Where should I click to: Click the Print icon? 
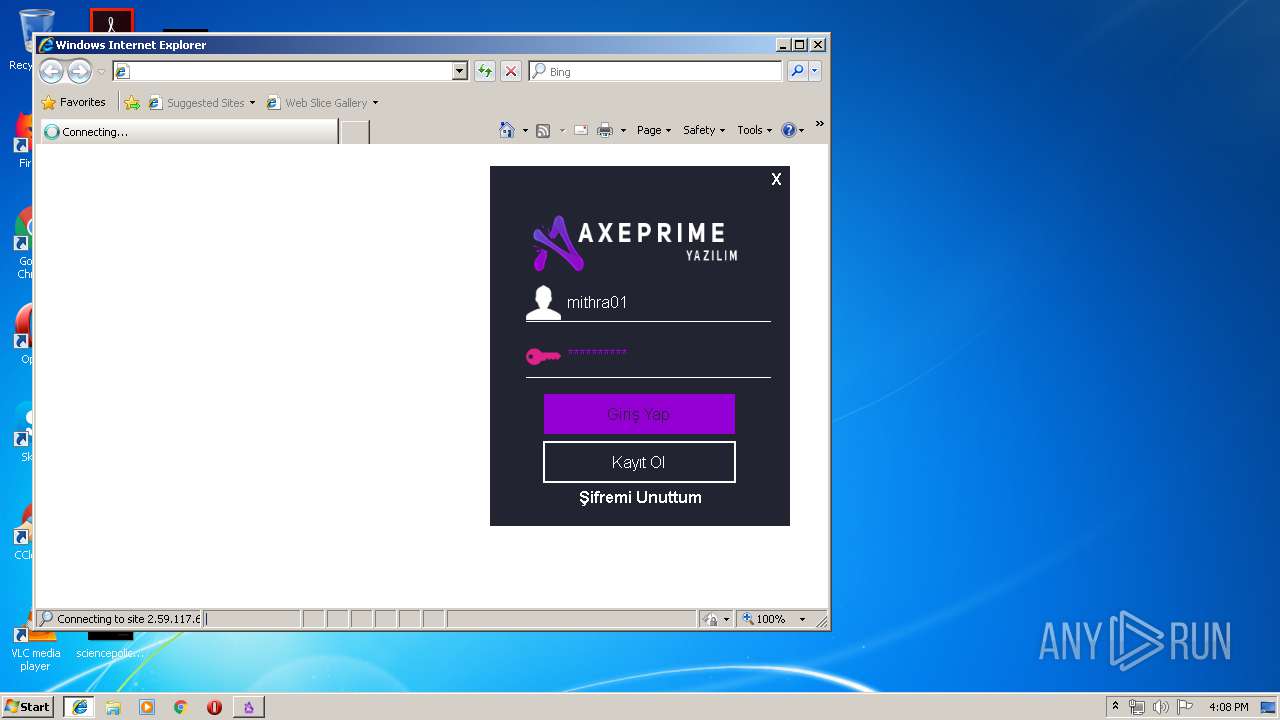[605, 130]
